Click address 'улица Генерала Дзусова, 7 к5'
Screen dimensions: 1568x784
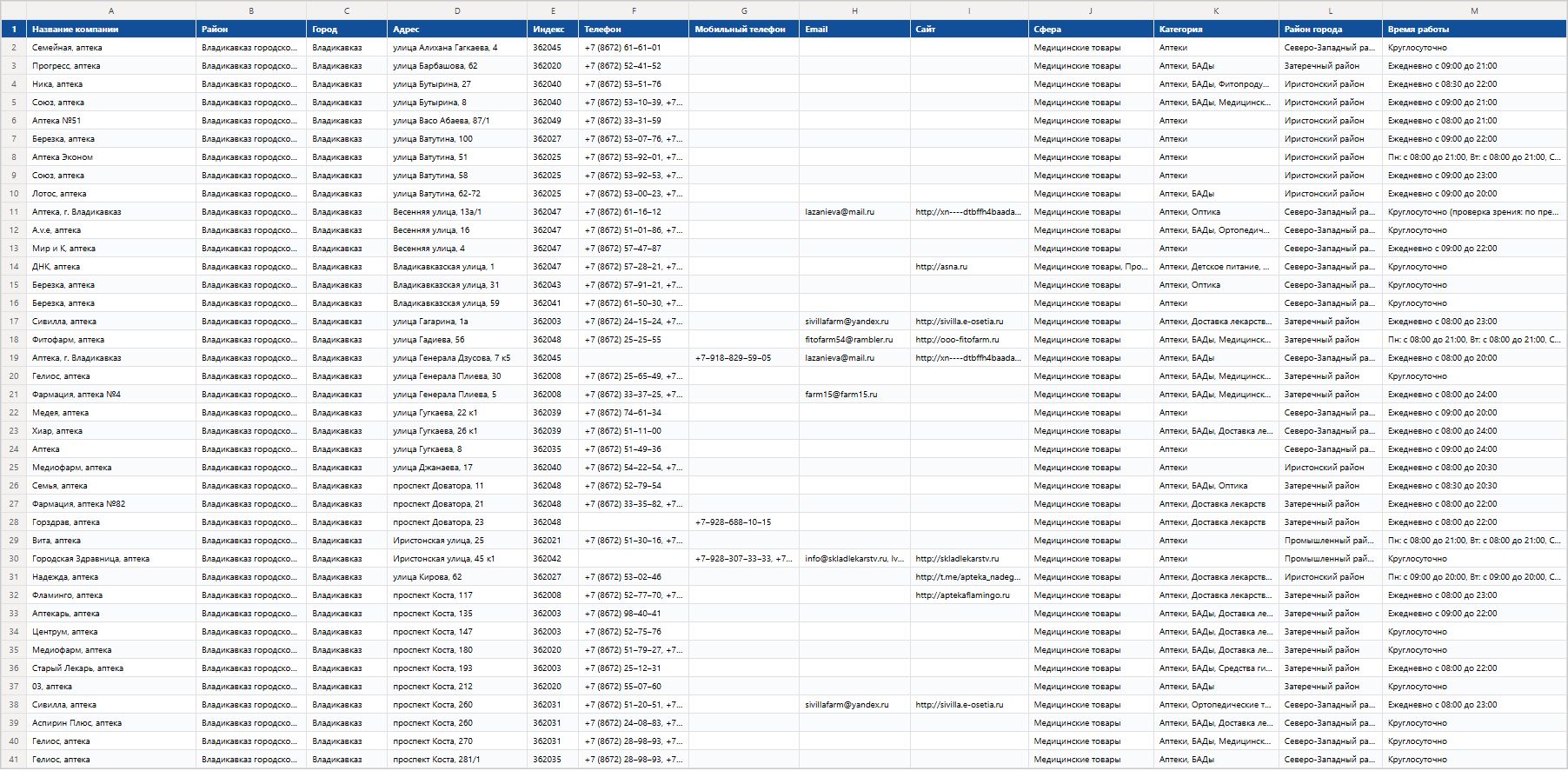click(457, 358)
